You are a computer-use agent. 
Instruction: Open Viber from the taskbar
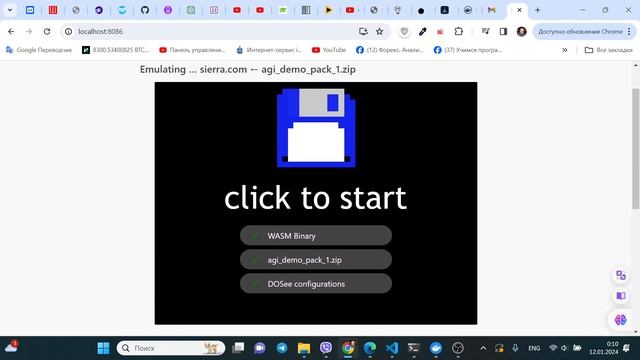pos(326,348)
